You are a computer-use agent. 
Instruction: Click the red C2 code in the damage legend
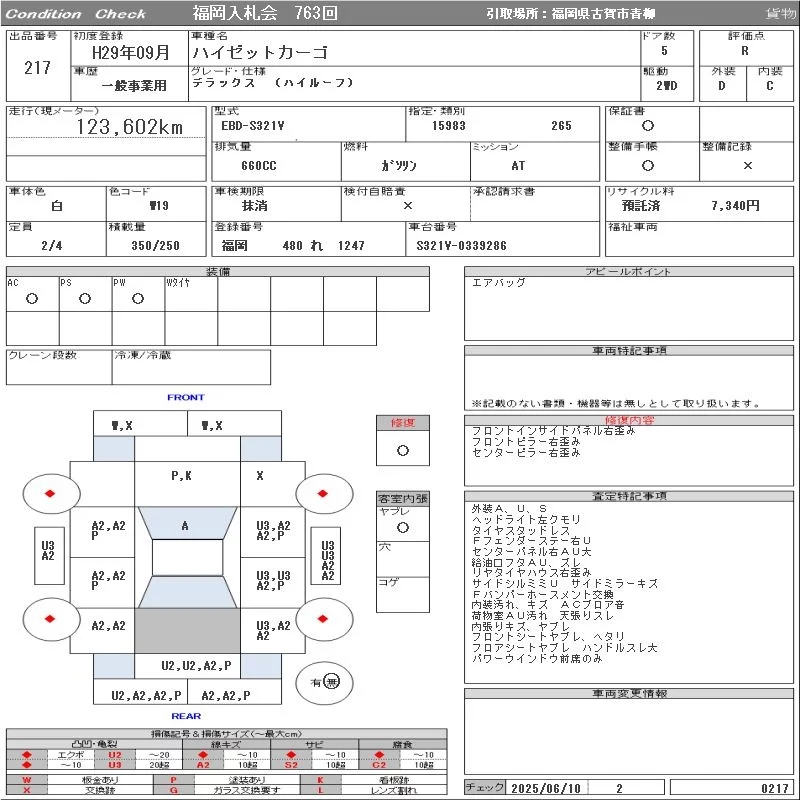point(379,764)
